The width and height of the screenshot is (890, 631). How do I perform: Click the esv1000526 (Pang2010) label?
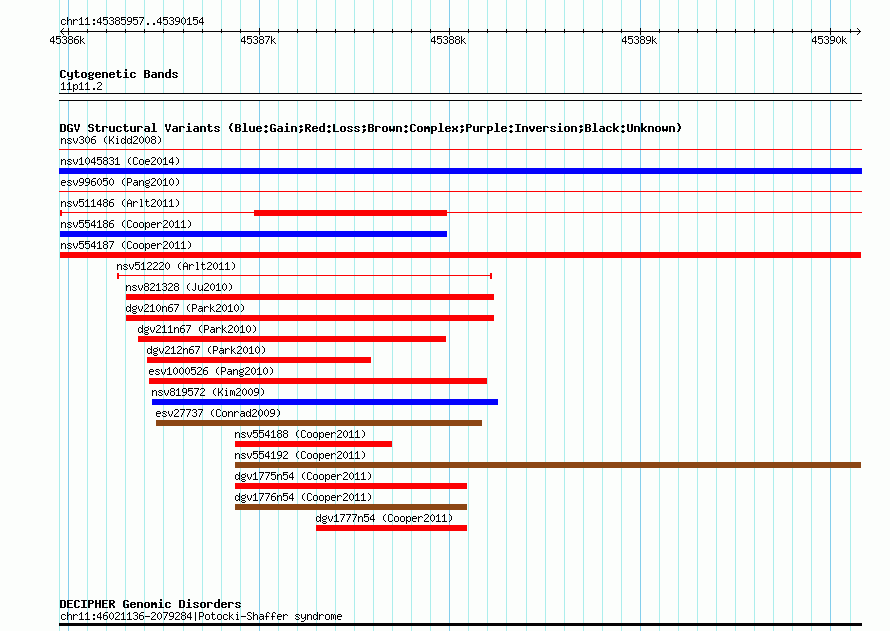[x=211, y=371]
